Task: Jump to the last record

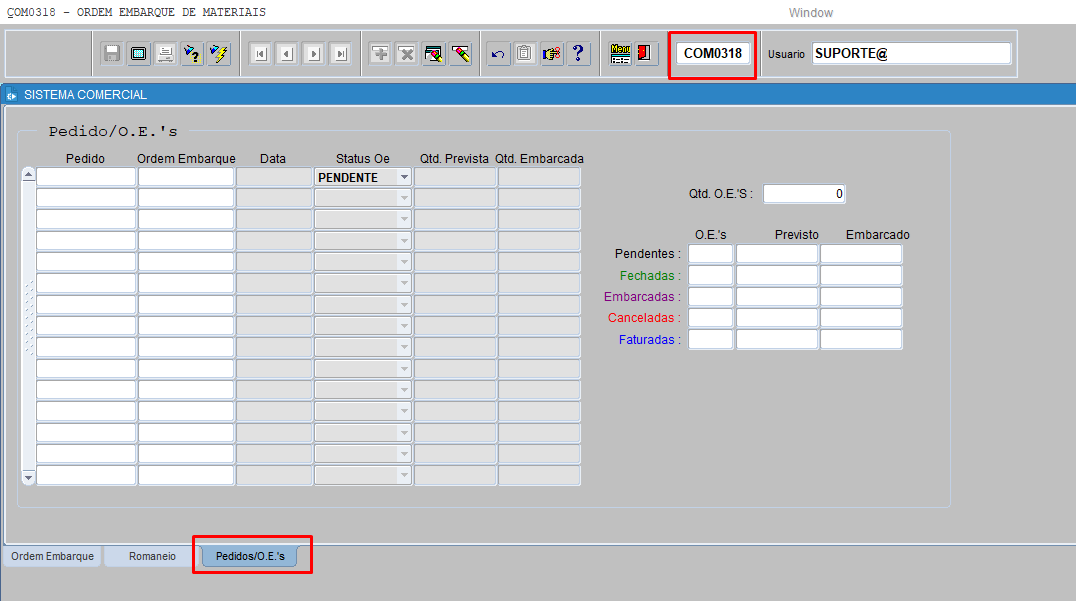Action: tap(341, 54)
